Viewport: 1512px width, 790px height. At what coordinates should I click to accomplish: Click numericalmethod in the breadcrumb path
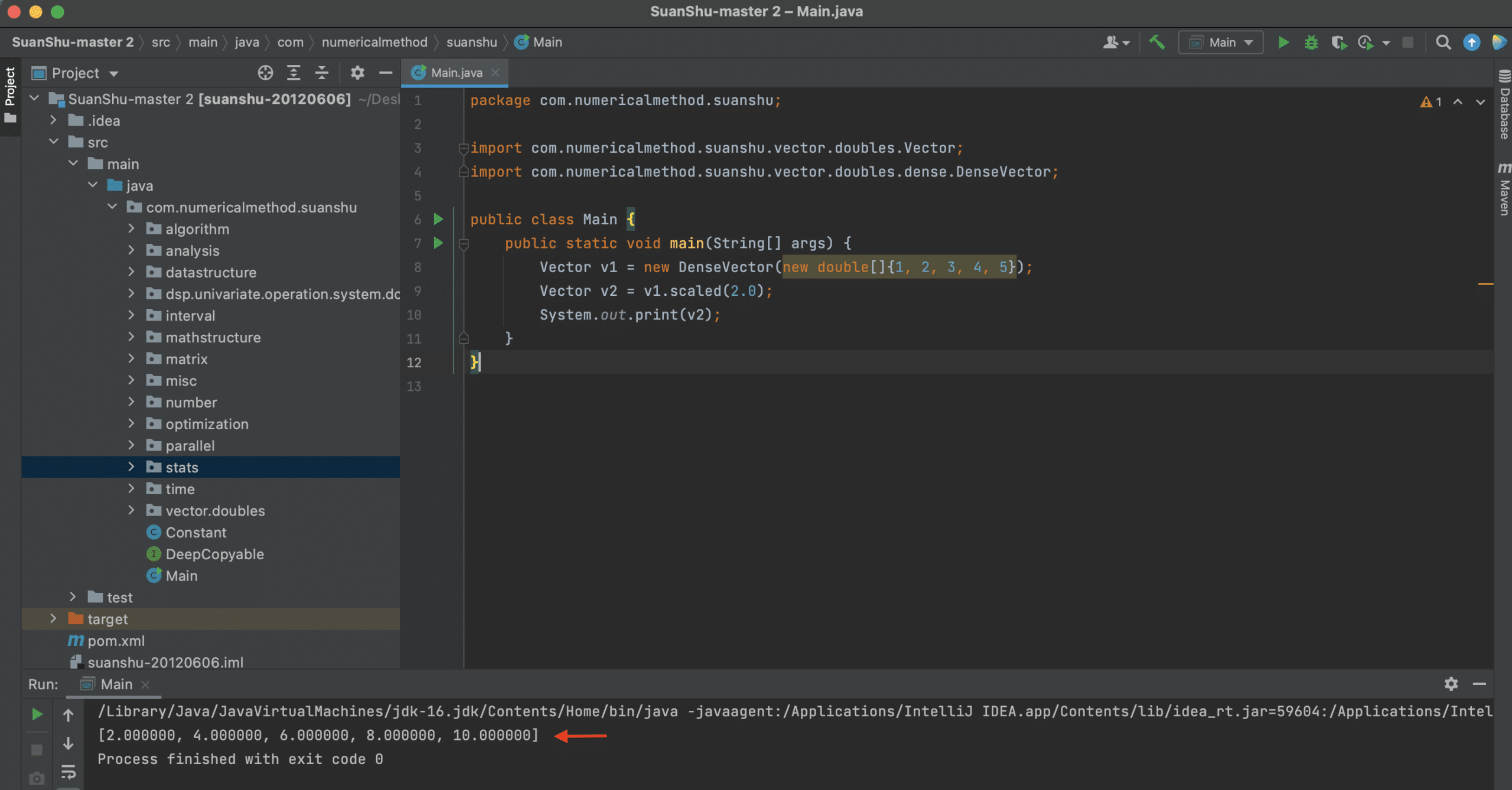click(374, 43)
